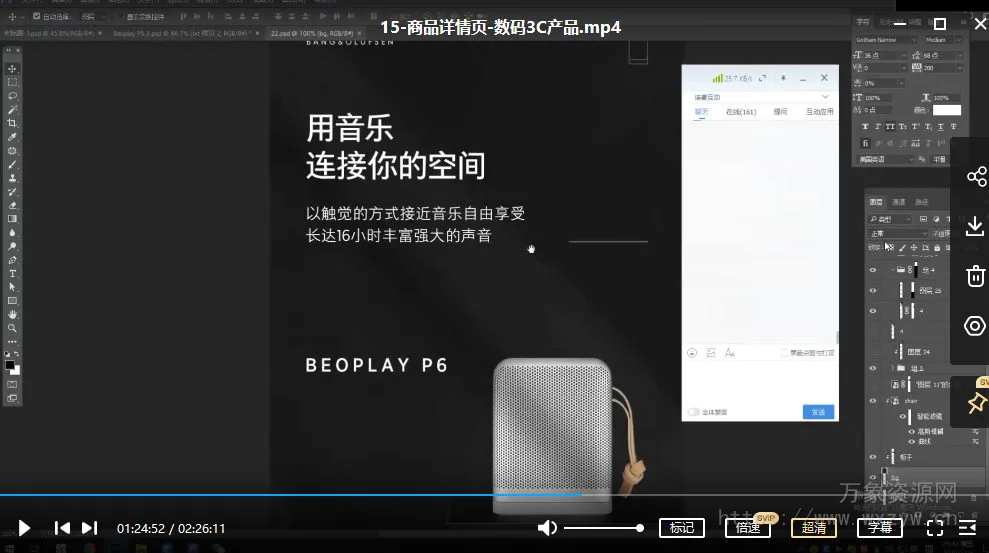Toggle the 自动选择 auto-select checkbox
Image resolution: width=989 pixels, height=553 pixels.
37,17
